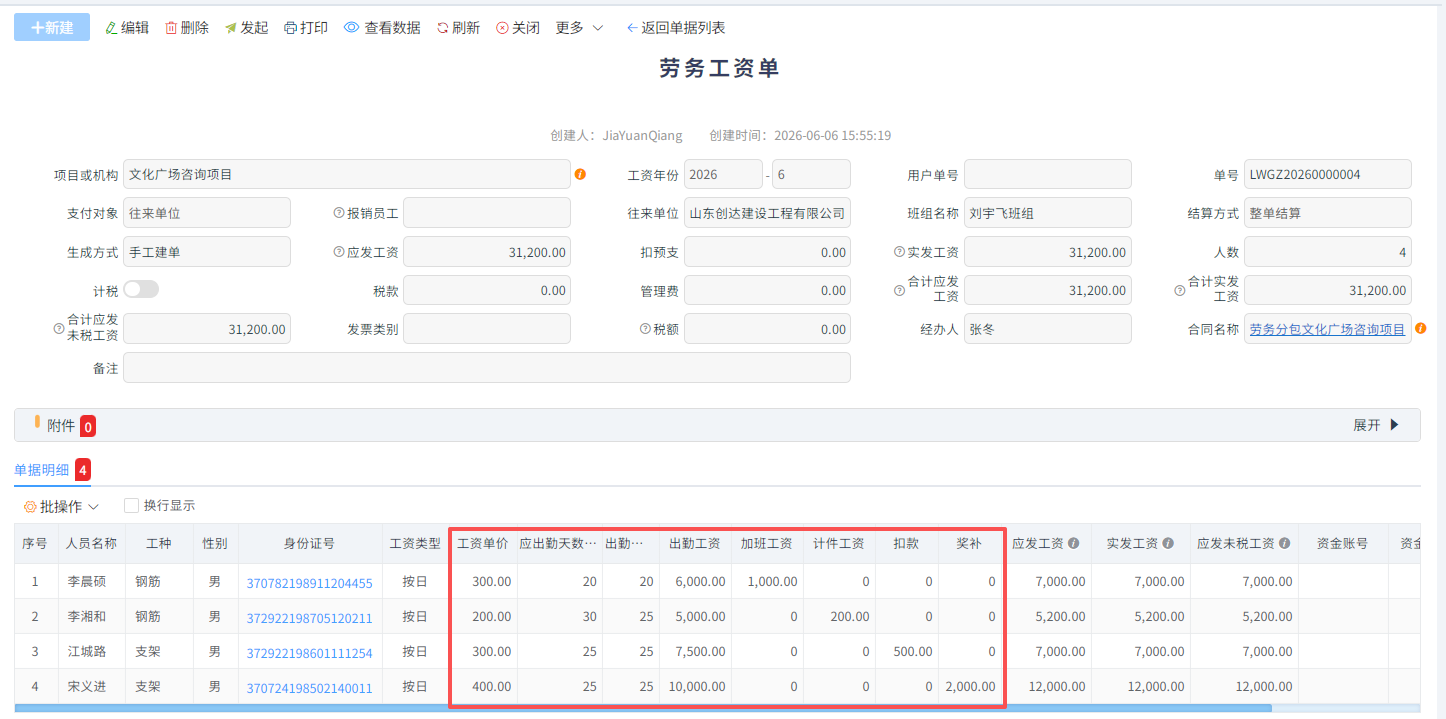The height and width of the screenshot is (719, 1446).
Task: Toggle the 计税 switch
Action: [x=141, y=289]
